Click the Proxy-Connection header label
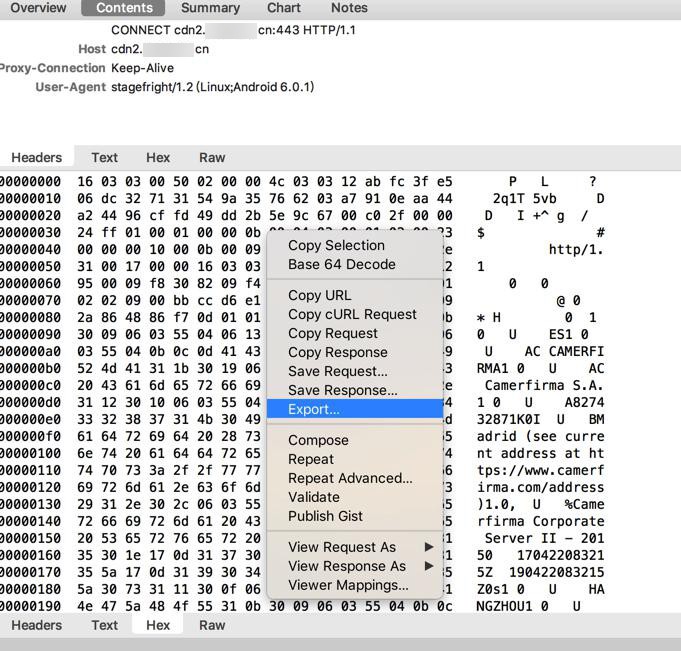This screenshot has width=681, height=651. click(x=53, y=68)
